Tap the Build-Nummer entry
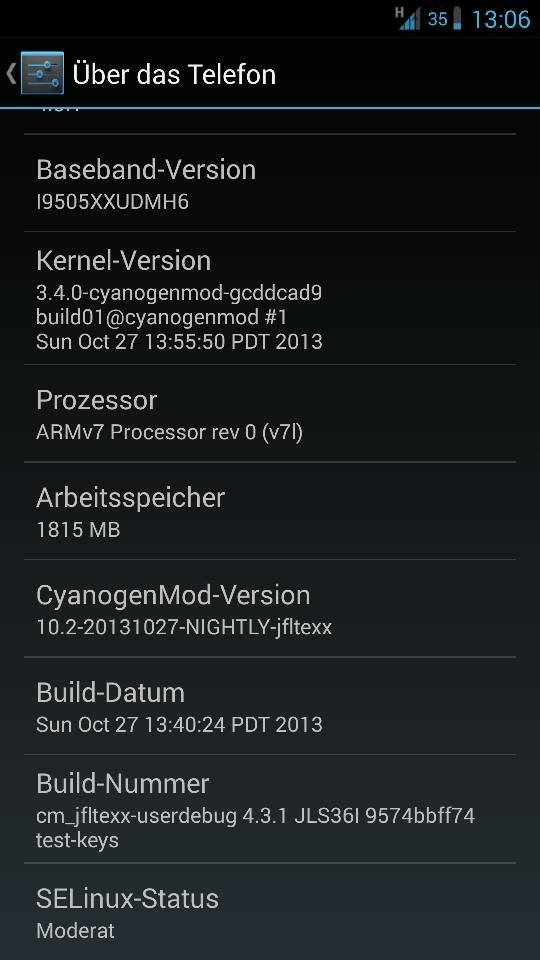 click(x=270, y=809)
